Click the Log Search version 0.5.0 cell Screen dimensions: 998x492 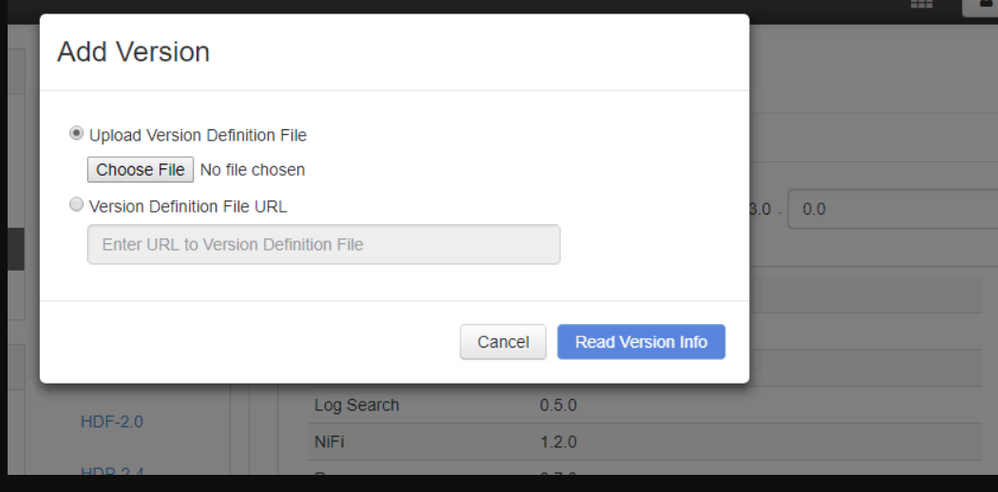558,405
